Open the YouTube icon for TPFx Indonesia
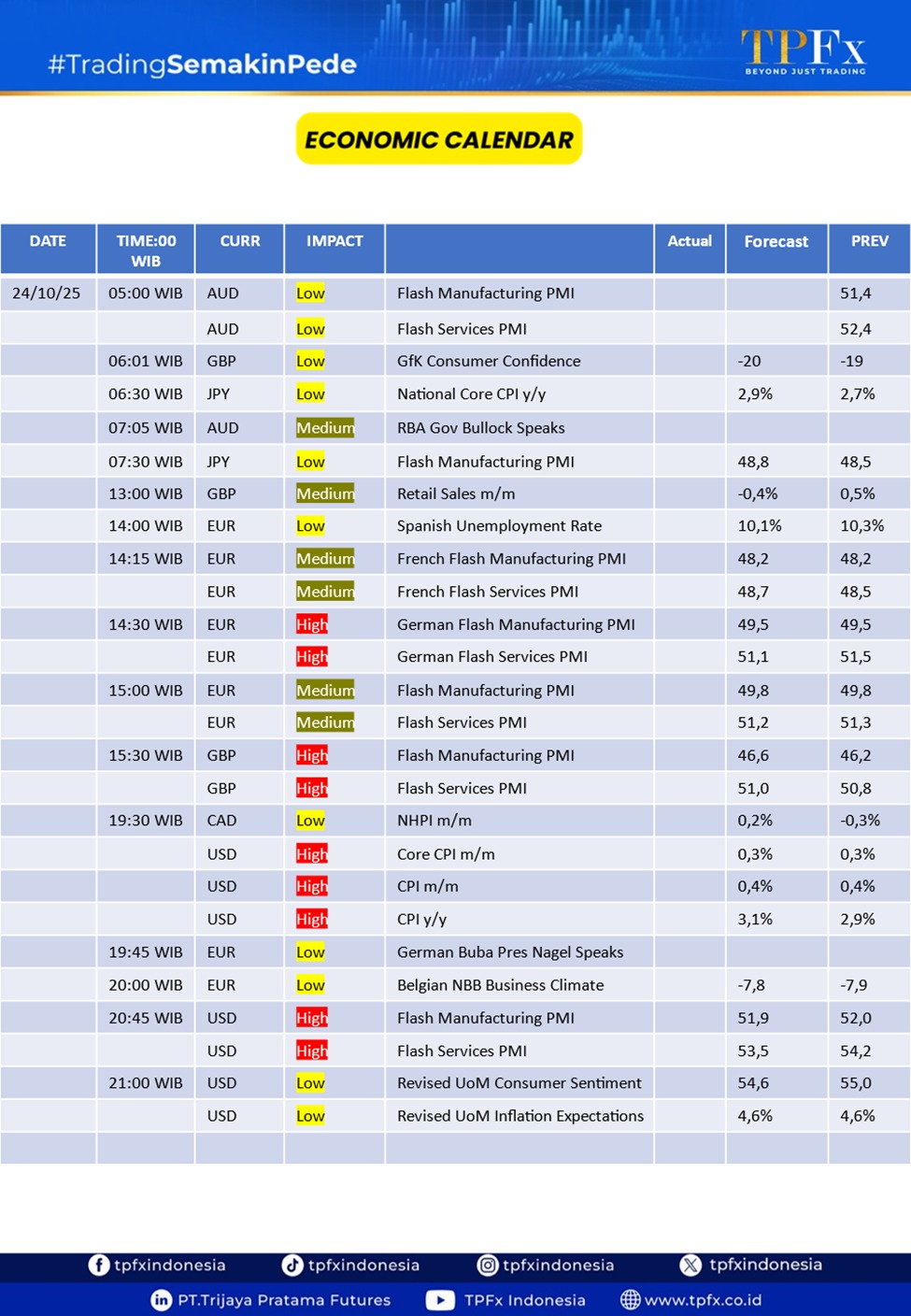The image size is (911, 1316). 440,1300
